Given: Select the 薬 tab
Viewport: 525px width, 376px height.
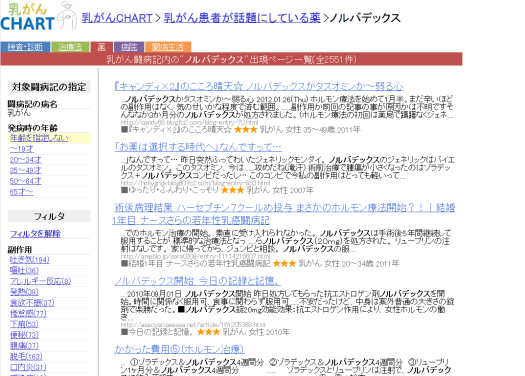Looking at the screenshot, I should click(102, 47).
